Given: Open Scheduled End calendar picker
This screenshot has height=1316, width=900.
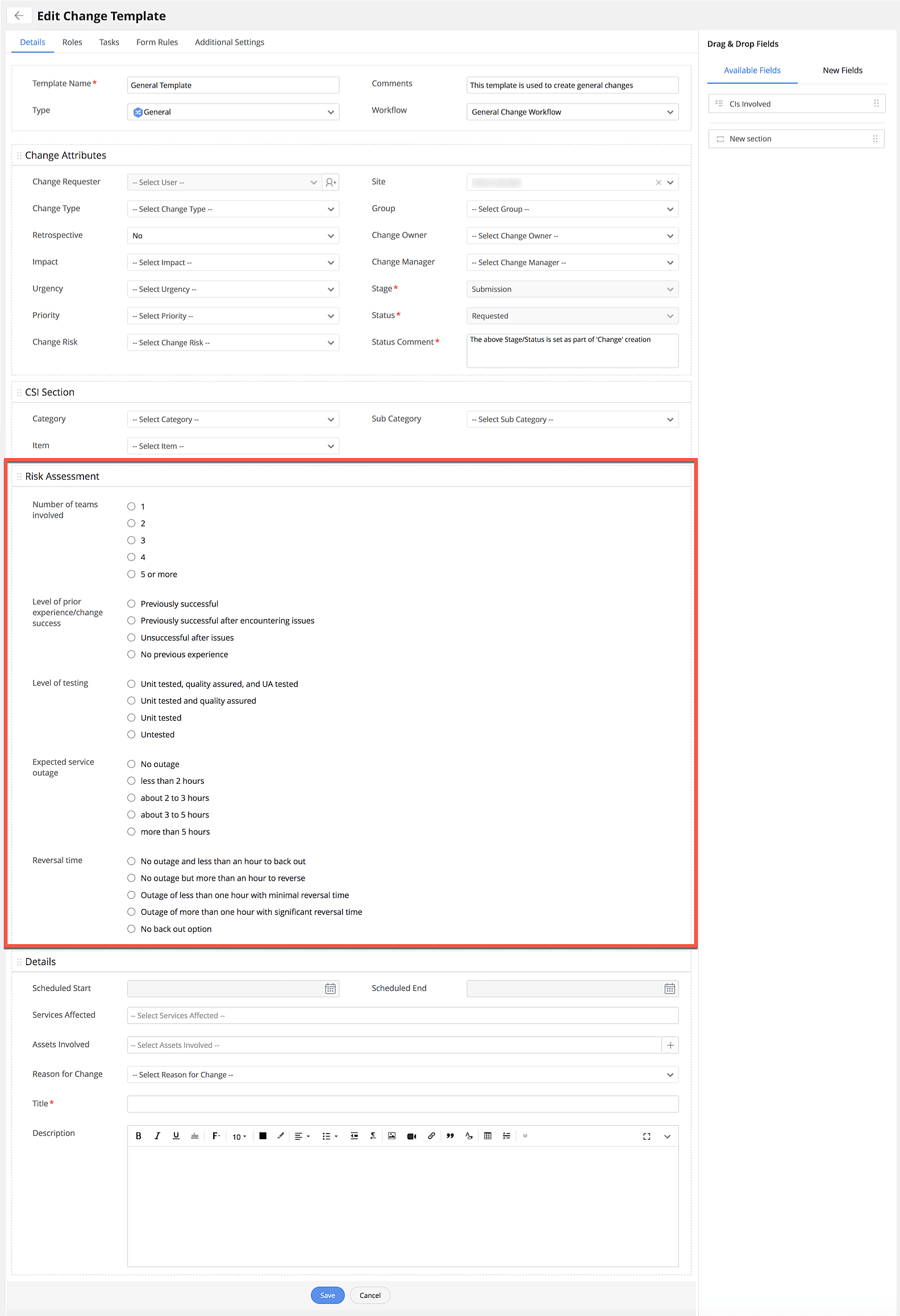Looking at the screenshot, I should pos(670,989).
